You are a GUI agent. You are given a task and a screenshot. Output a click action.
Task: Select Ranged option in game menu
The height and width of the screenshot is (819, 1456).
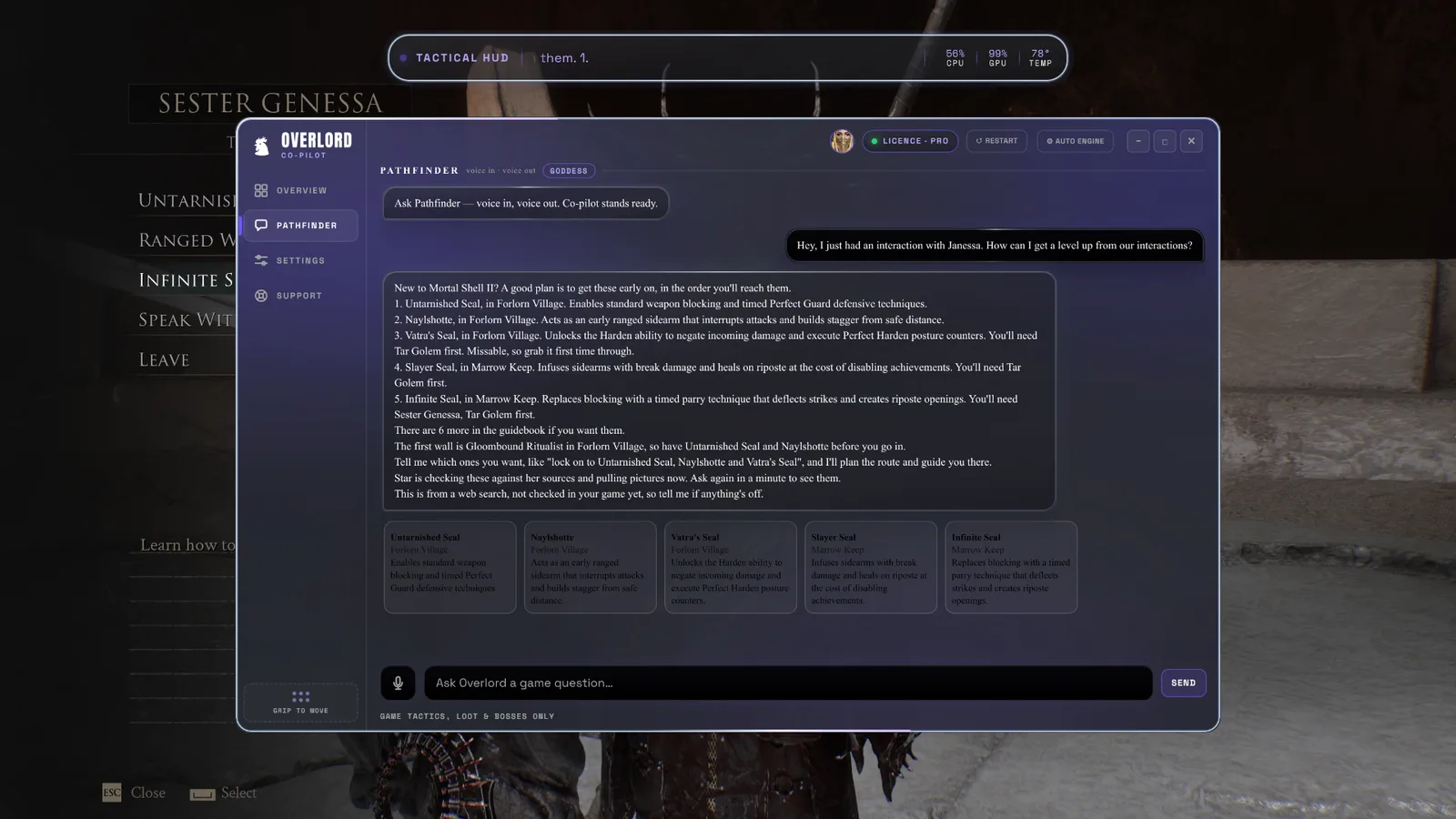(187, 240)
